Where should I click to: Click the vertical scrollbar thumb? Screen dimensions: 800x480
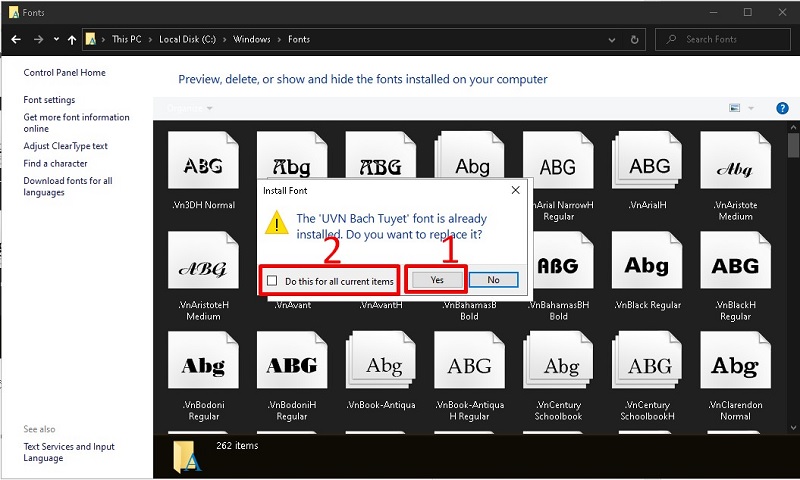tap(793, 145)
